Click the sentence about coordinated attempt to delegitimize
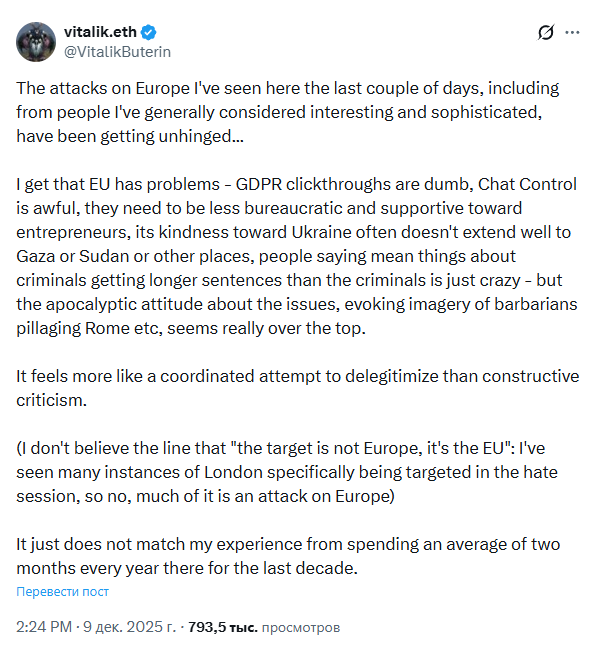 297,388
